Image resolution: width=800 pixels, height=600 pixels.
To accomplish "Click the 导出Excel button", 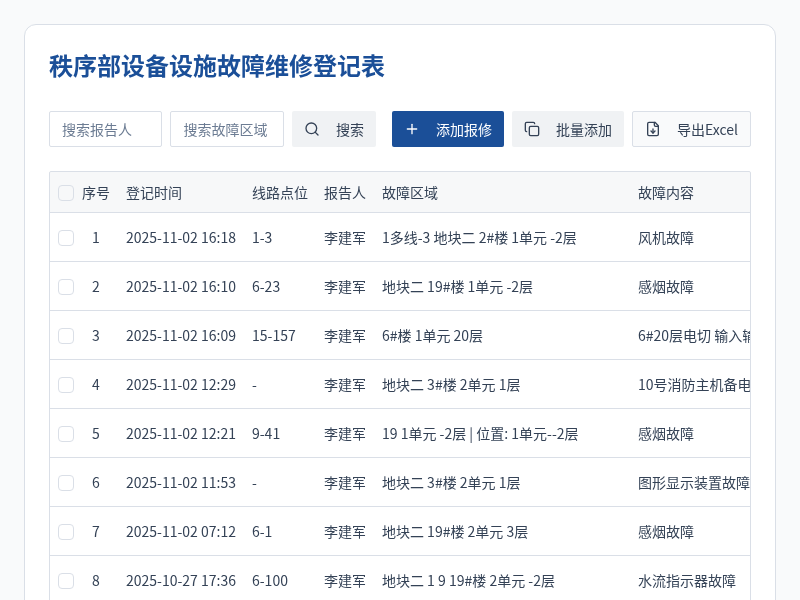I will [691, 129].
